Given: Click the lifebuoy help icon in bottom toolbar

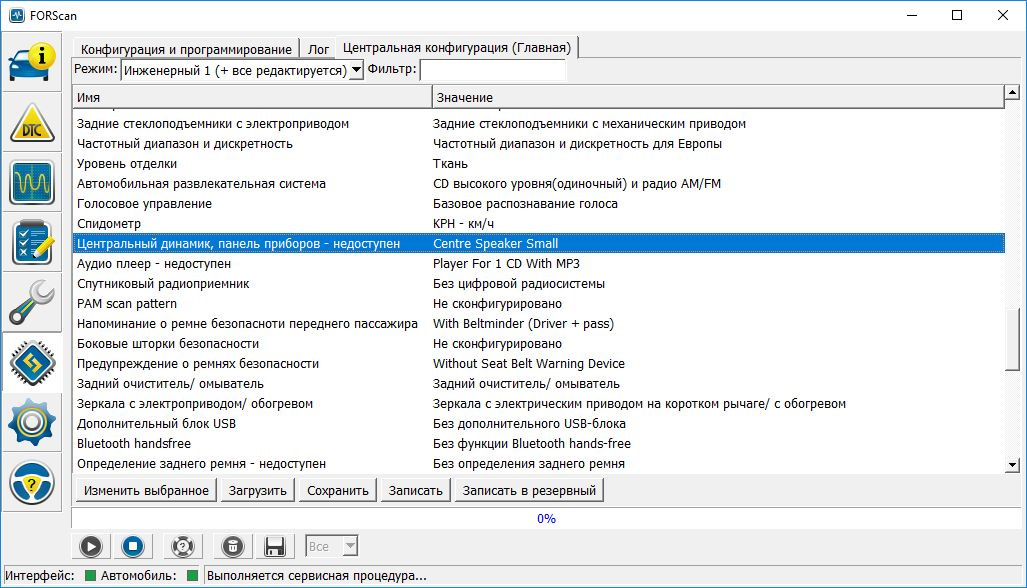Looking at the screenshot, I should [183, 546].
